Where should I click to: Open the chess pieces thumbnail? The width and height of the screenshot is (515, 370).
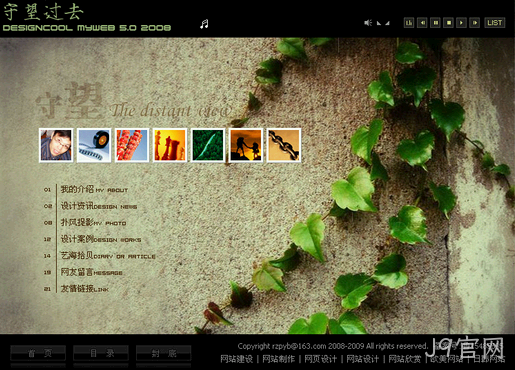170,145
